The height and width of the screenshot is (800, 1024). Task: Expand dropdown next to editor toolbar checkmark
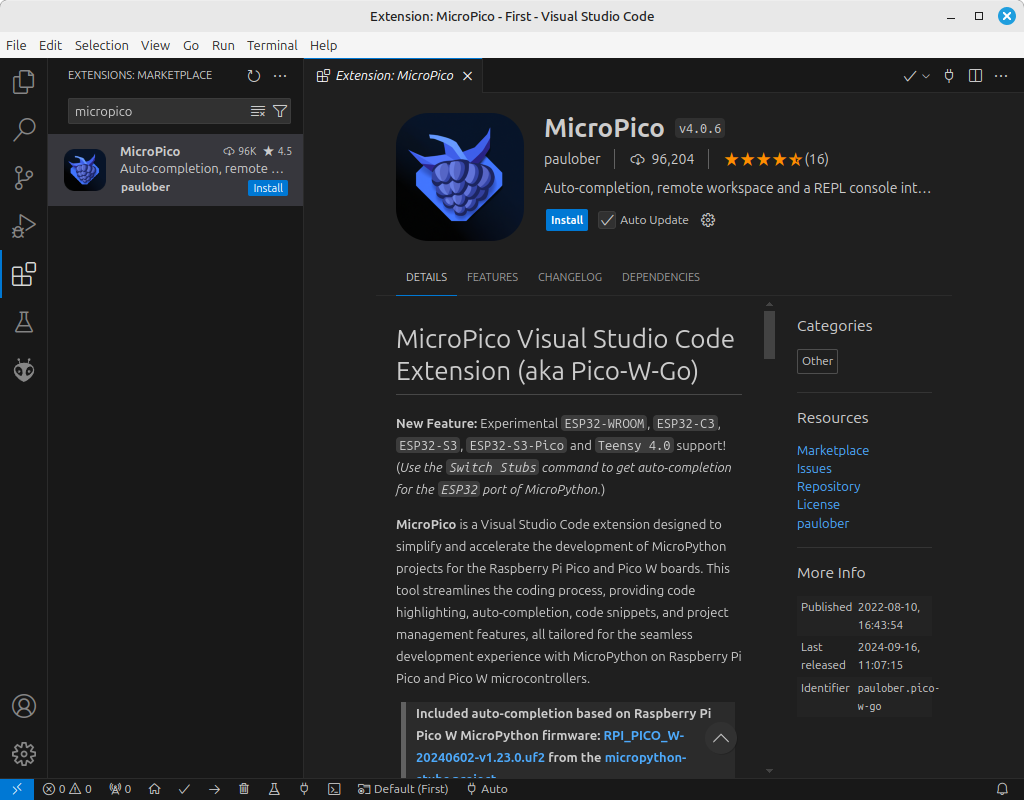pos(926,76)
